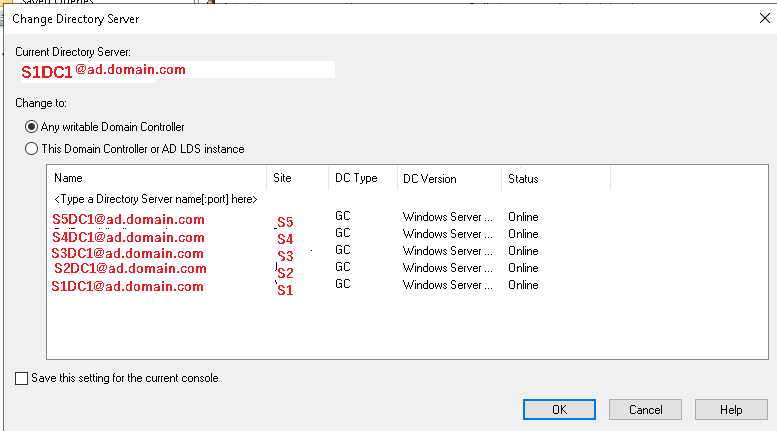The height and width of the screenshot is (431, 777).
Task: Sort the list by Name column header
Action: point(156,179)
